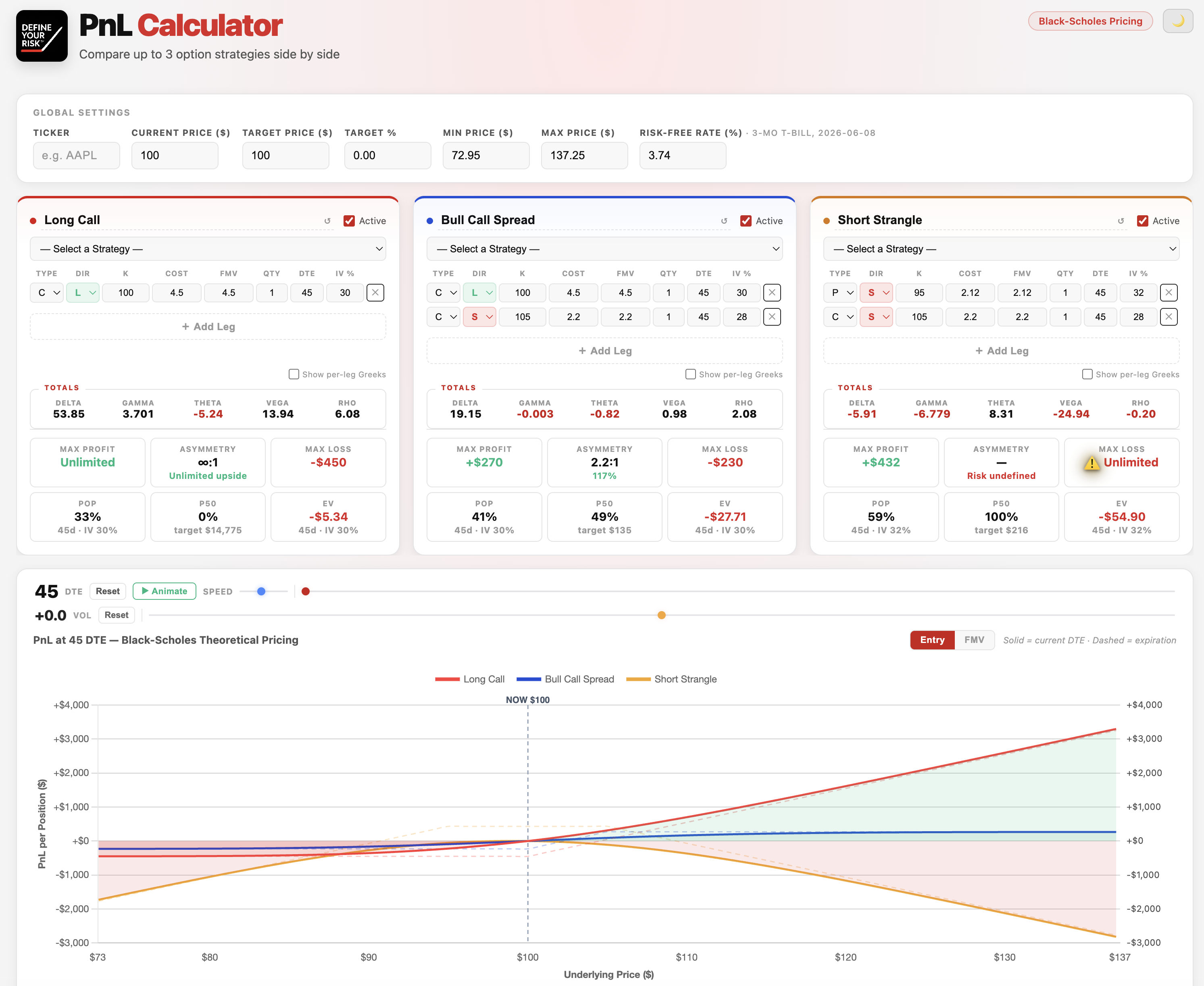Open Short Strangle strategy dropdown
Image resolution: width=1204 pixels, height=986 pixels.
click(x=1001, y=249)
